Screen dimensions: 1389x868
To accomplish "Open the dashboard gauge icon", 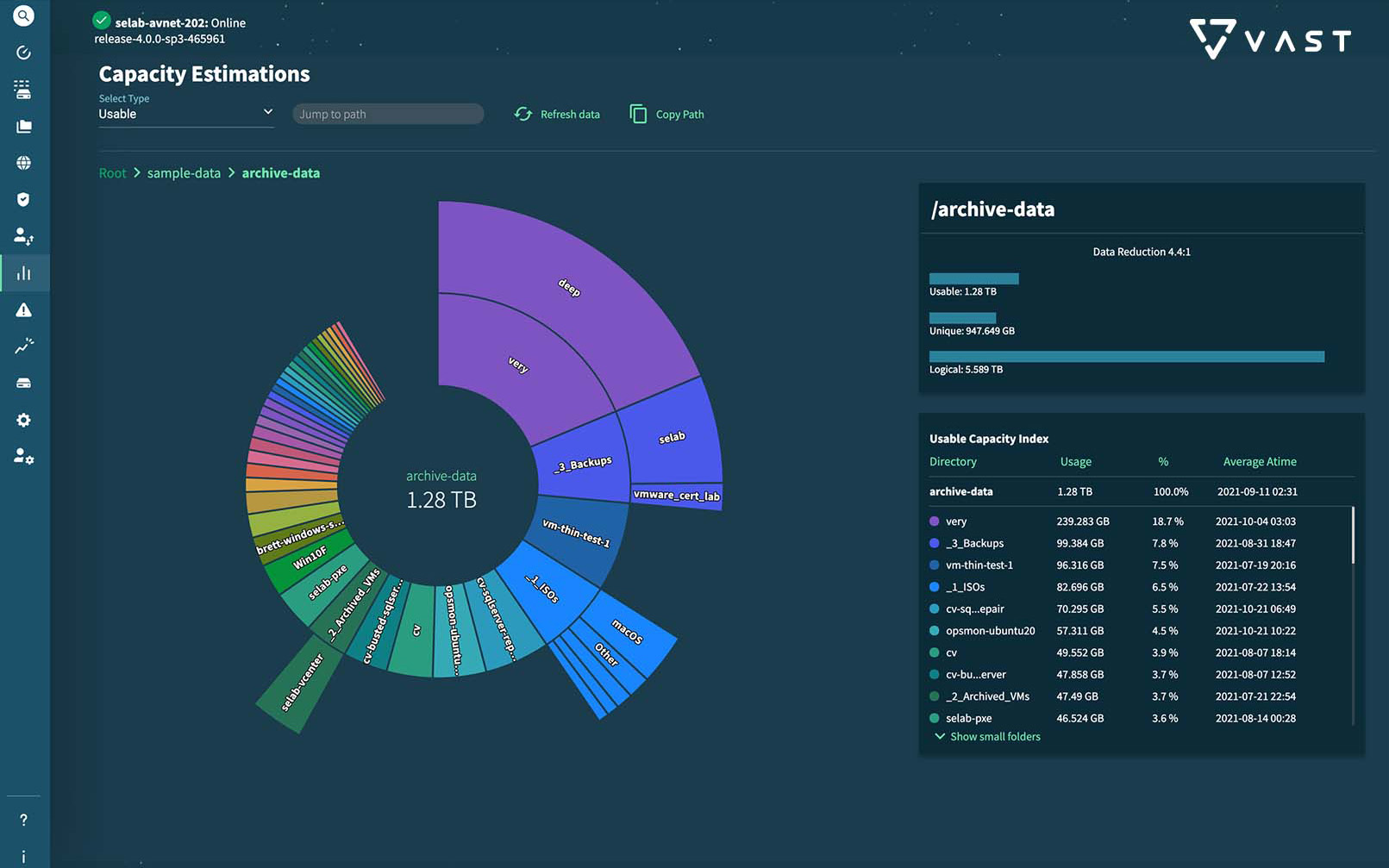I will coord(23,53).
